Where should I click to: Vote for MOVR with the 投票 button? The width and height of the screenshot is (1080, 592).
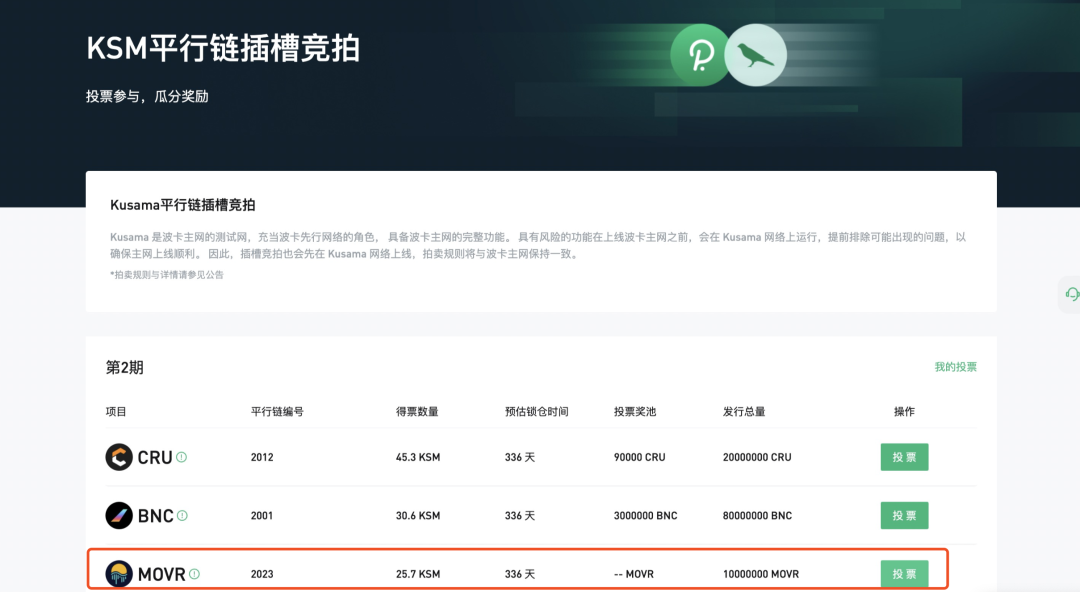(904, 573)
